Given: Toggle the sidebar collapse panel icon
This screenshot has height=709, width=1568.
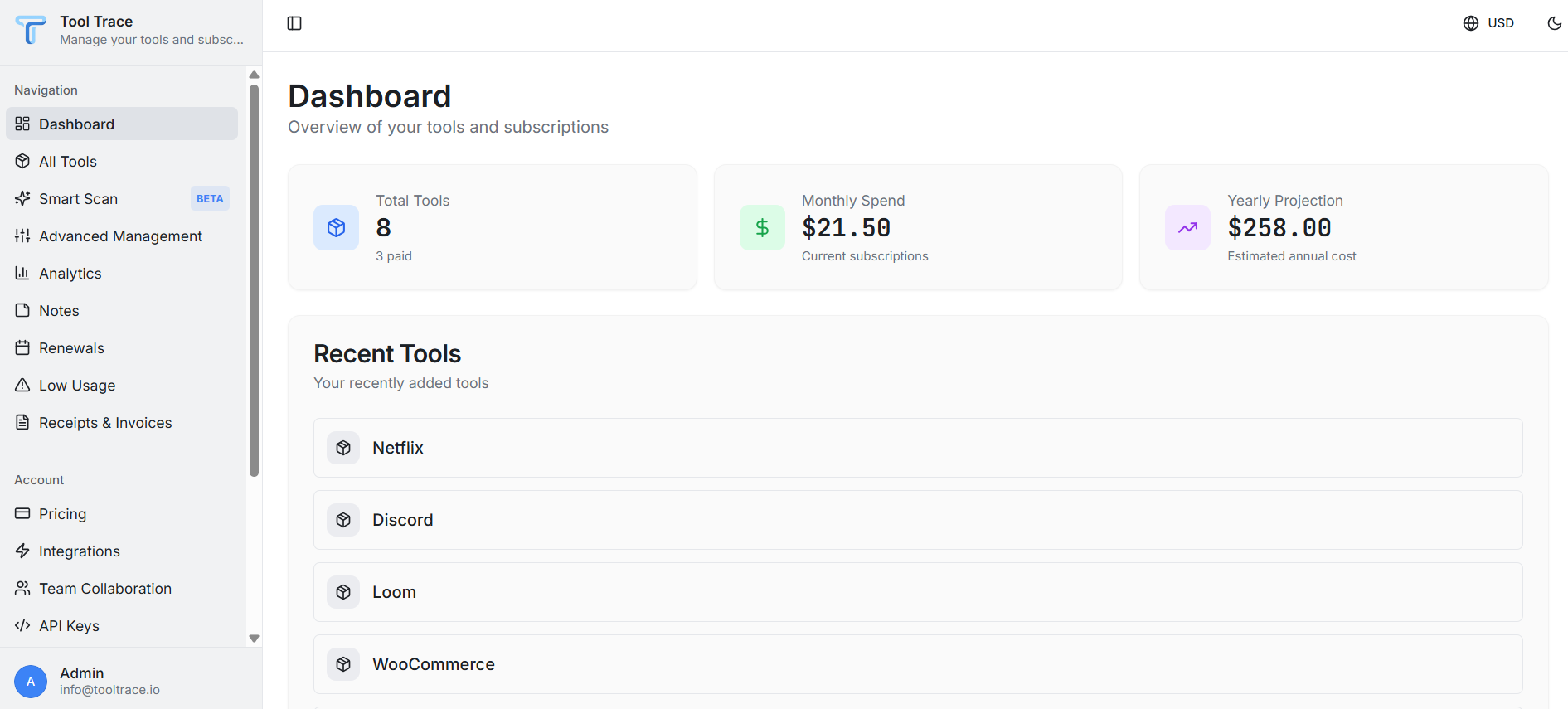Looking at the screenshot, I should click(x=294, y=23).
